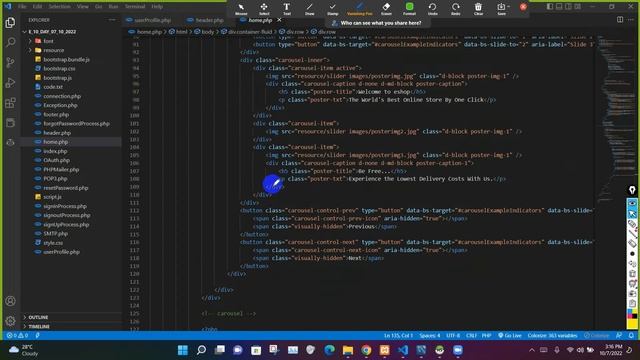Open Run and Debug view
The height and width of the screenshot is (360, 640).
point(11,82)
